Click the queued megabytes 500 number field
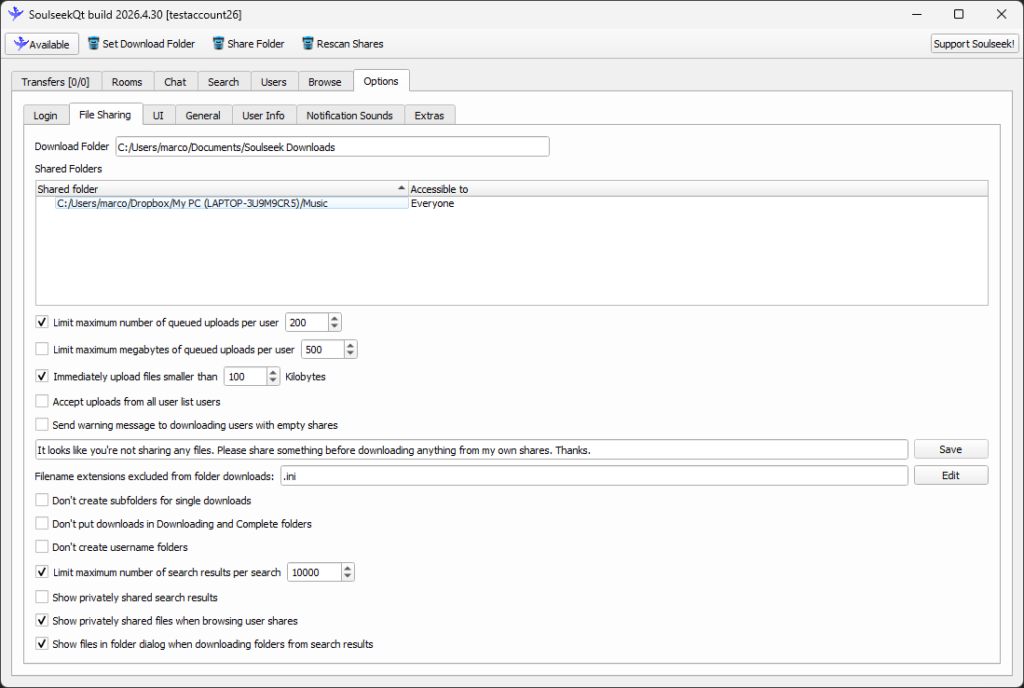Screen dimensions: 1024x688 [x=323, y=349]
